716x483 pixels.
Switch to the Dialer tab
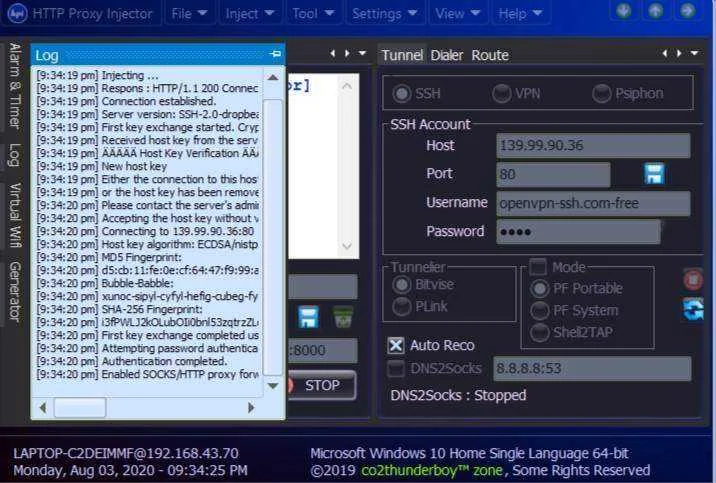coord(447,55)
